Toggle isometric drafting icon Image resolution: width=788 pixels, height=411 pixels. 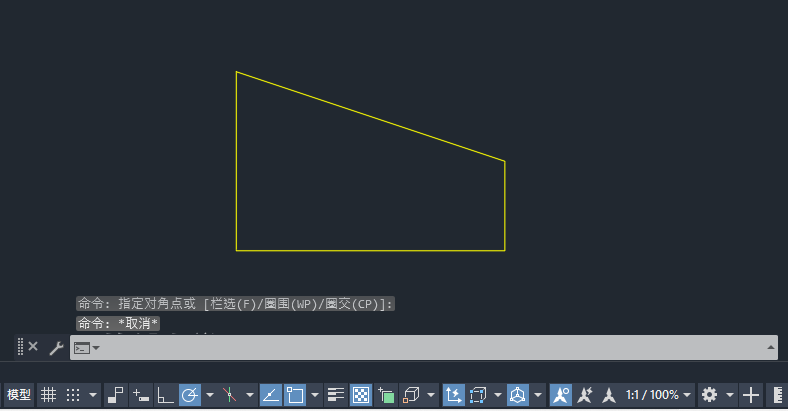(230, 395)
